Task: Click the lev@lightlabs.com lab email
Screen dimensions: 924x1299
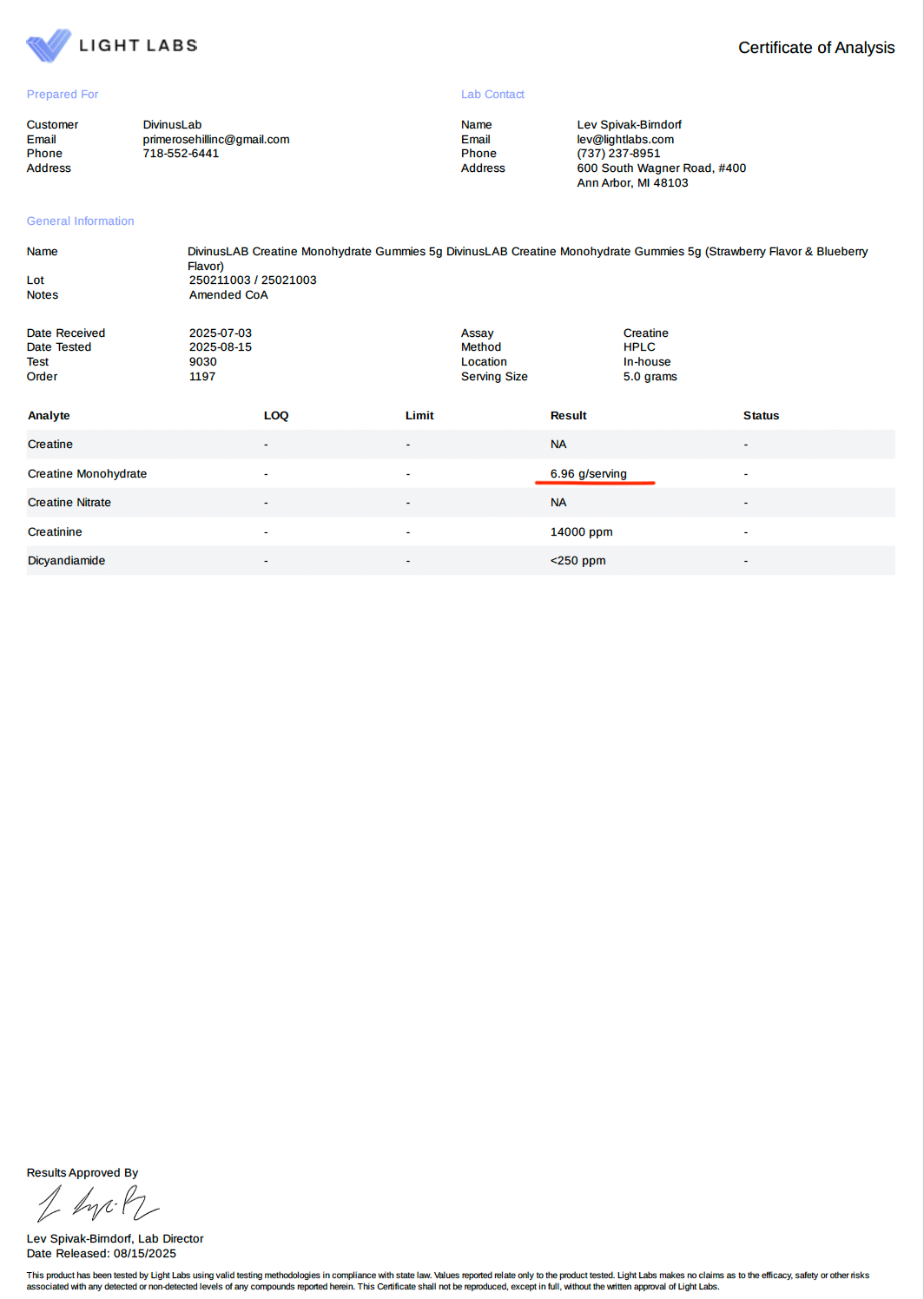Action: [624, 139]
